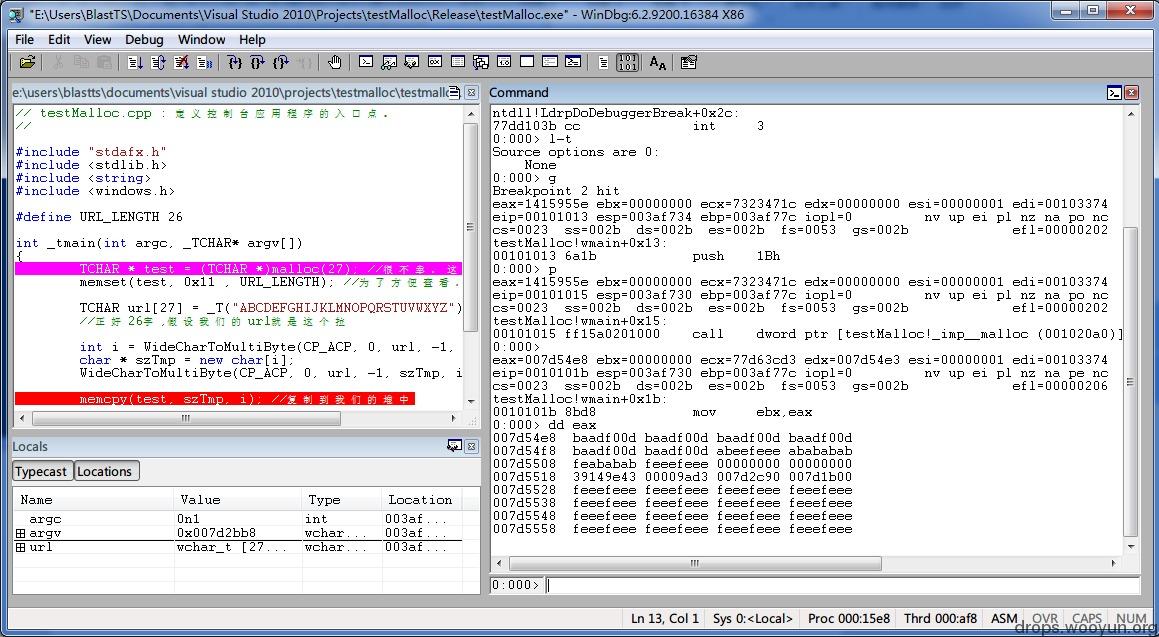Toggle source mode with 101 binary icon
Image resolution: width=1159 pixels, height=637 pixels.
click(x=628, y=62)
